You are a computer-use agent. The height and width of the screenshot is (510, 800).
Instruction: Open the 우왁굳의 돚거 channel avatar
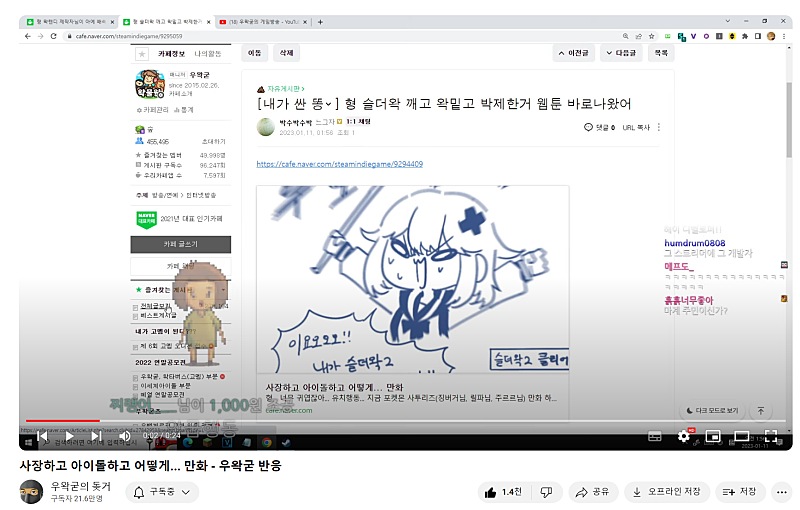click(x=31, y=492)
